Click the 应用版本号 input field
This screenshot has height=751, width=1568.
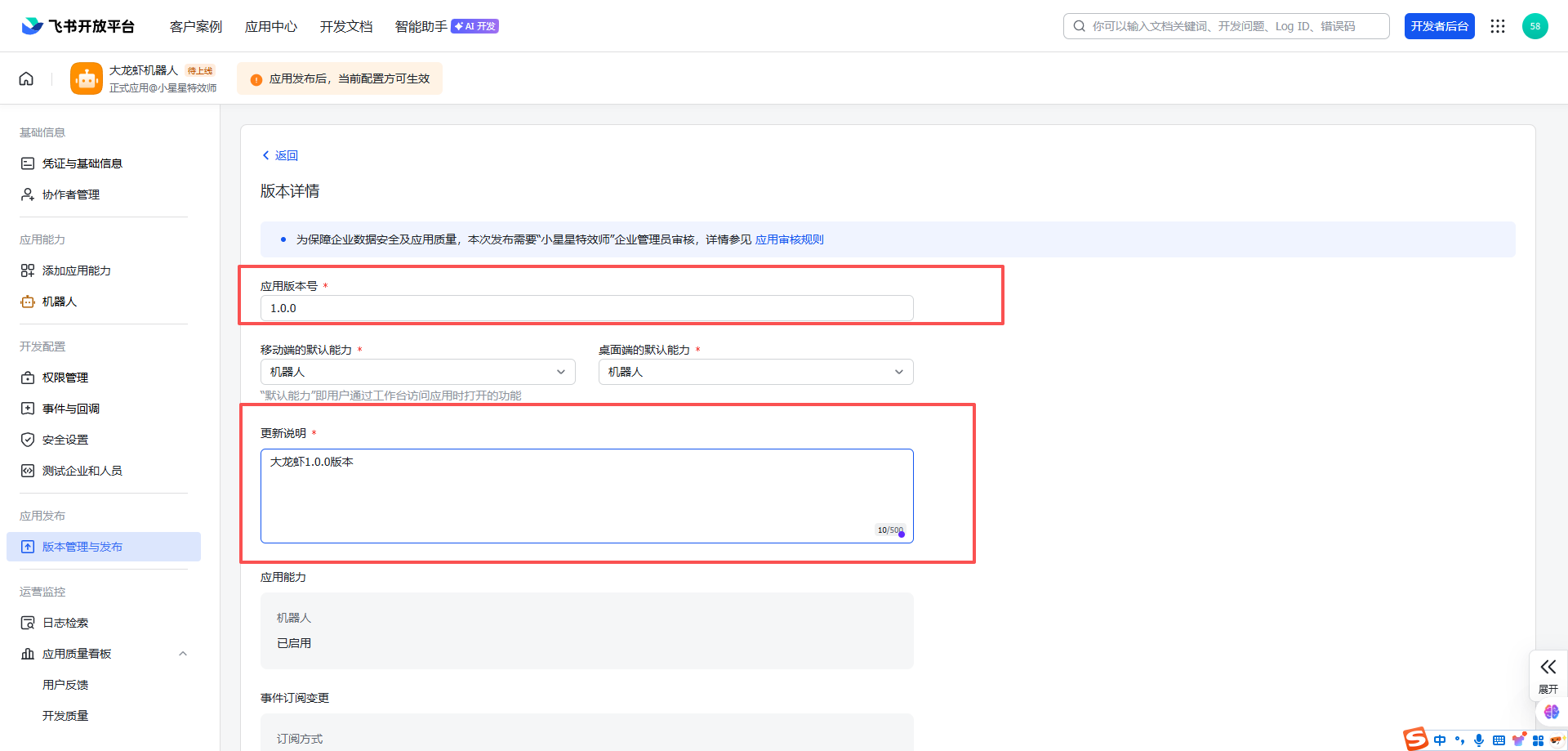(x=586, y=308)
